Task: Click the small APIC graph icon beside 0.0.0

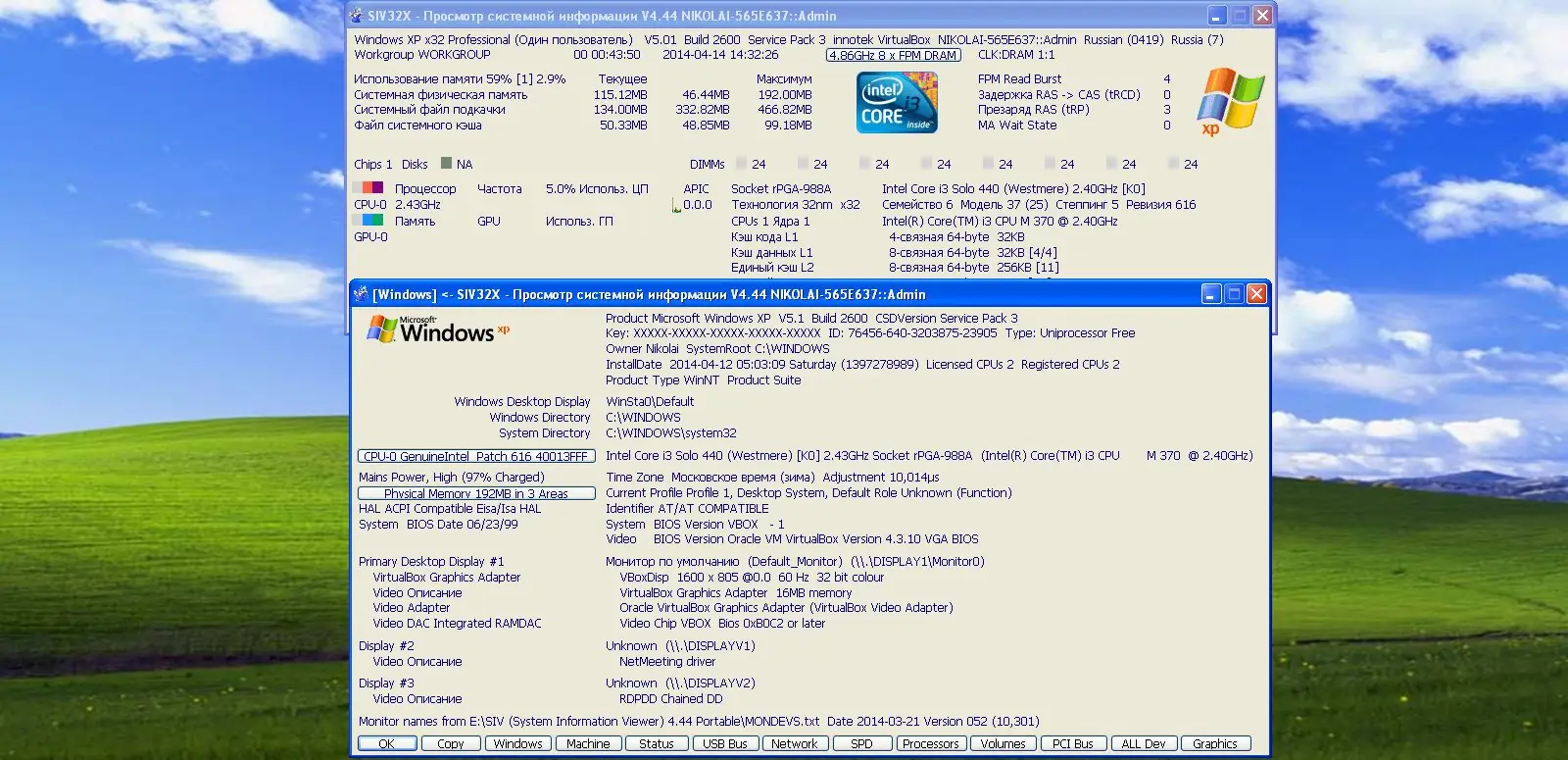Action: 676,205
